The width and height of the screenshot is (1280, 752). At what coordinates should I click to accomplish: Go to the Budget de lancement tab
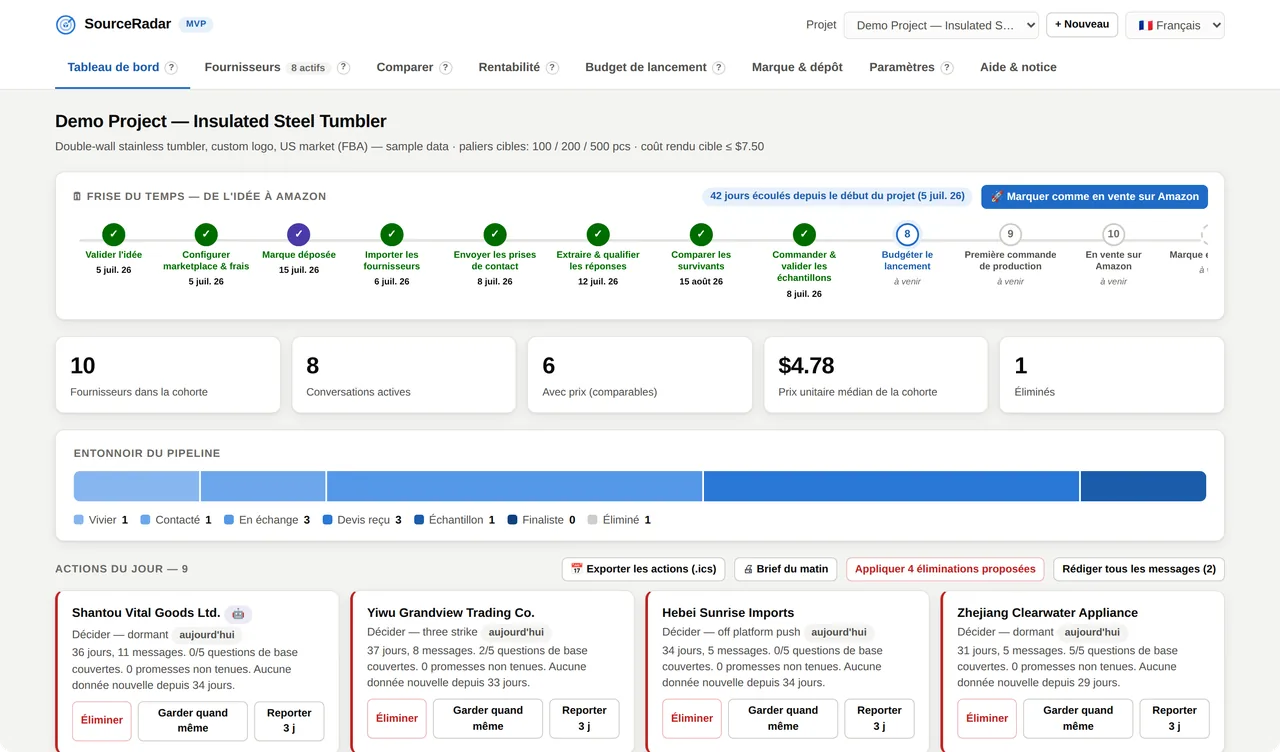tap(646, 67)
